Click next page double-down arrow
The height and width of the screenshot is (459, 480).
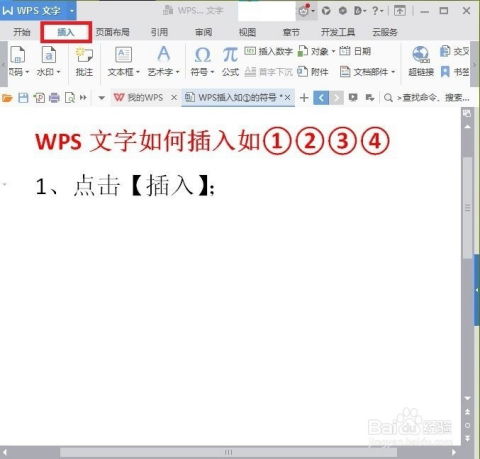click(468, 438)
